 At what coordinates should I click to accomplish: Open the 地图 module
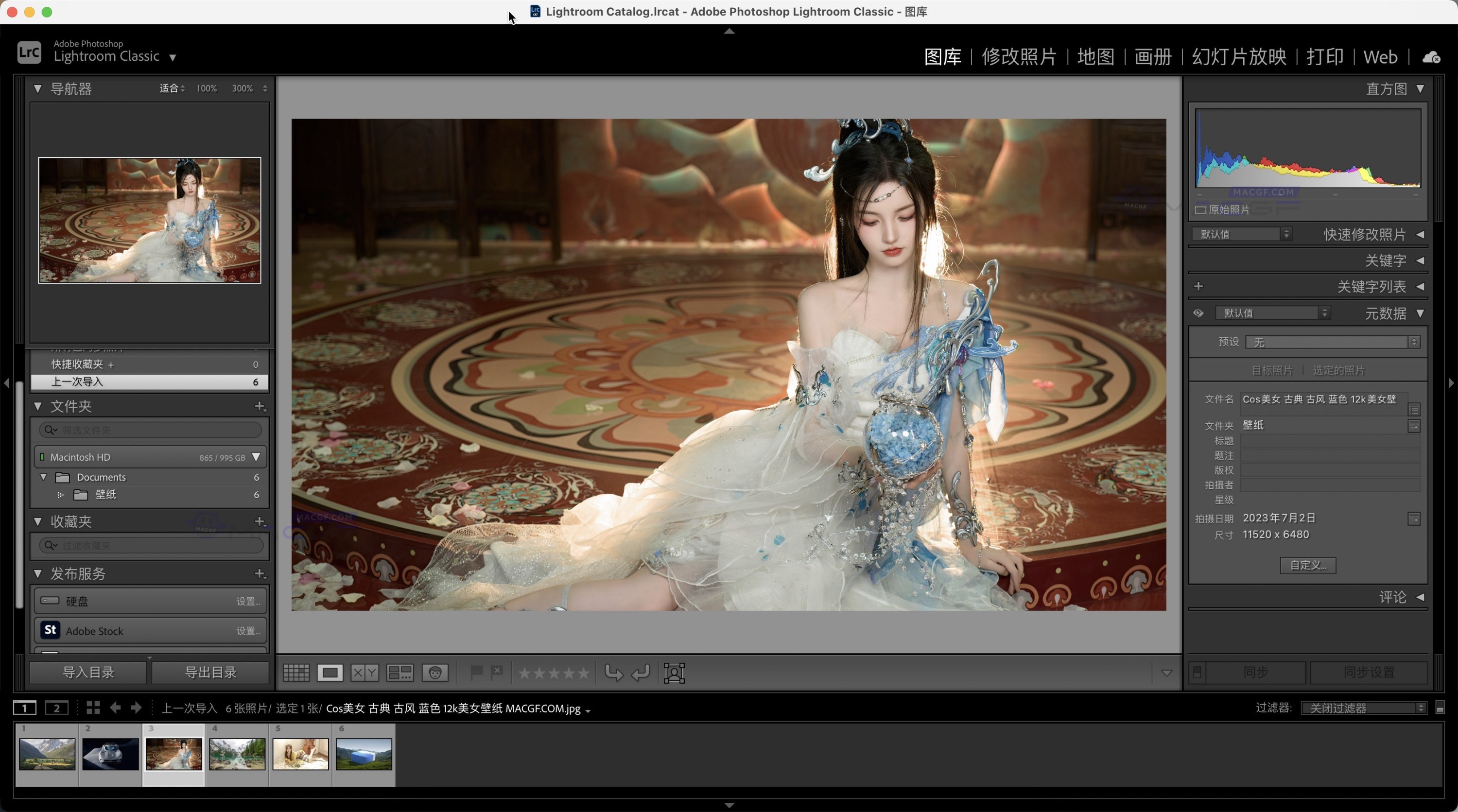pyautogui.click(x=1096, y=56)
